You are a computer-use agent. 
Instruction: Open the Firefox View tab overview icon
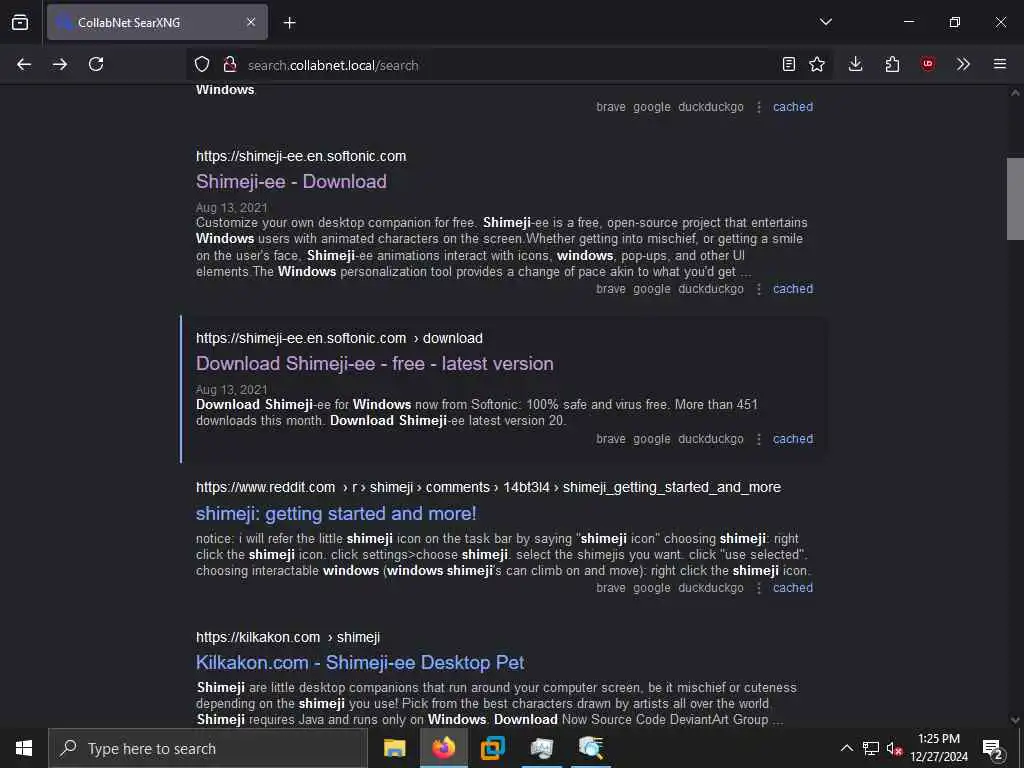pos(20,22)
